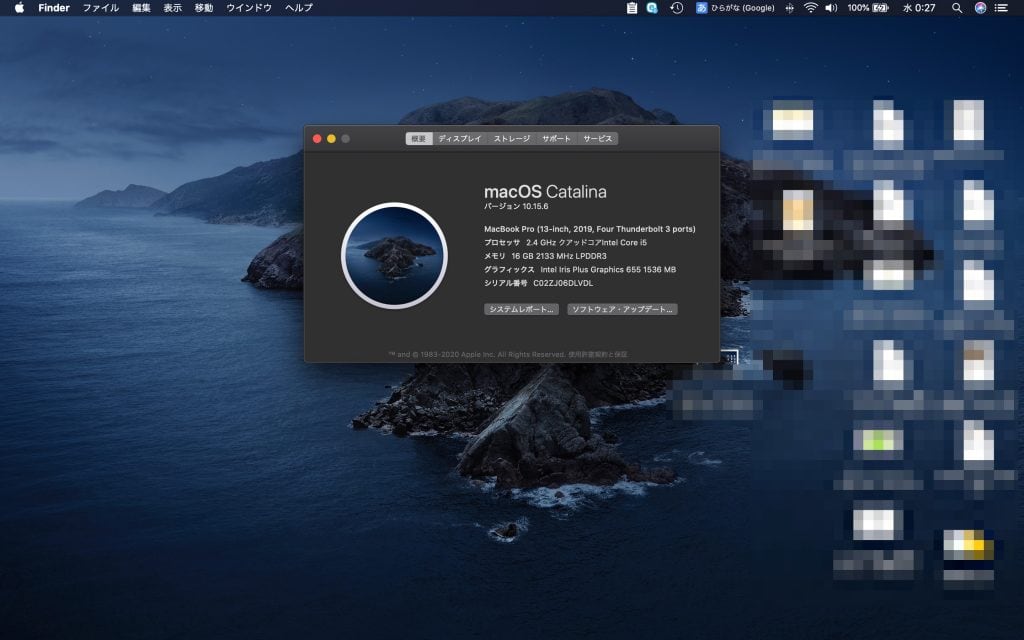Click the Bluetooth icon in menu bar
The image size is (1024, 640).
[x=789, y=8]
